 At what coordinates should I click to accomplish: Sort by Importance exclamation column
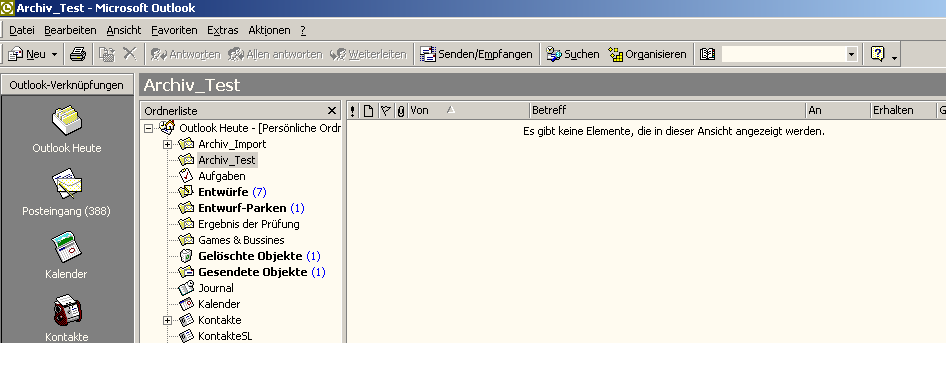[353, 110]
